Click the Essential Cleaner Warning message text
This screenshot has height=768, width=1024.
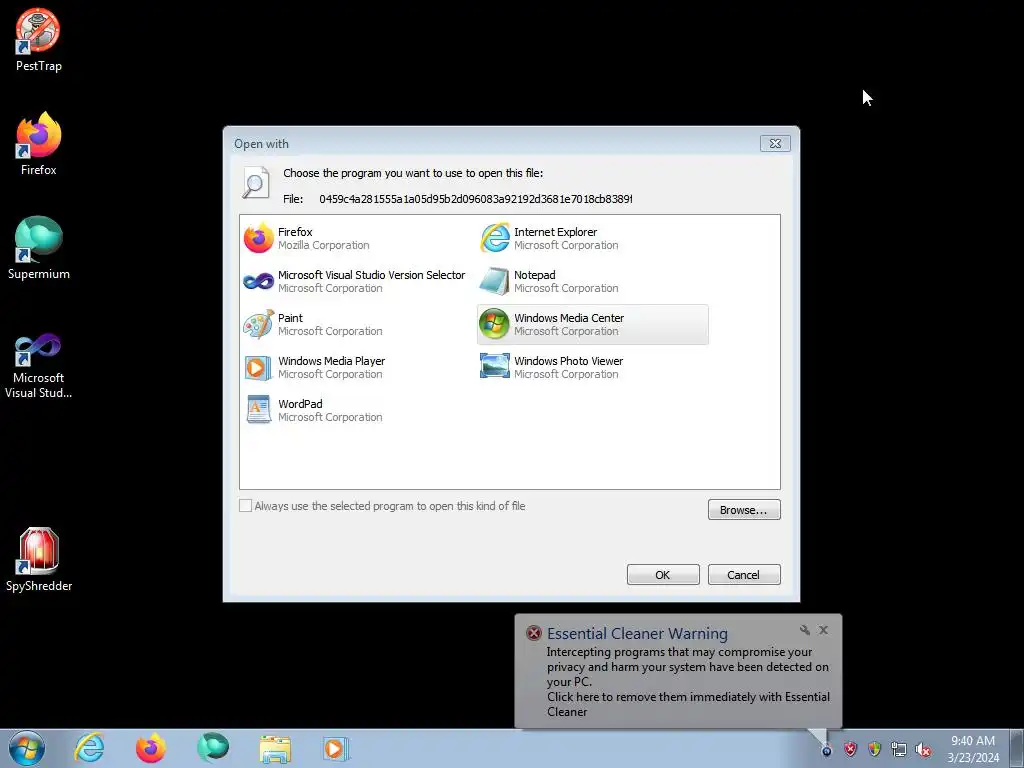pos(688,682)
